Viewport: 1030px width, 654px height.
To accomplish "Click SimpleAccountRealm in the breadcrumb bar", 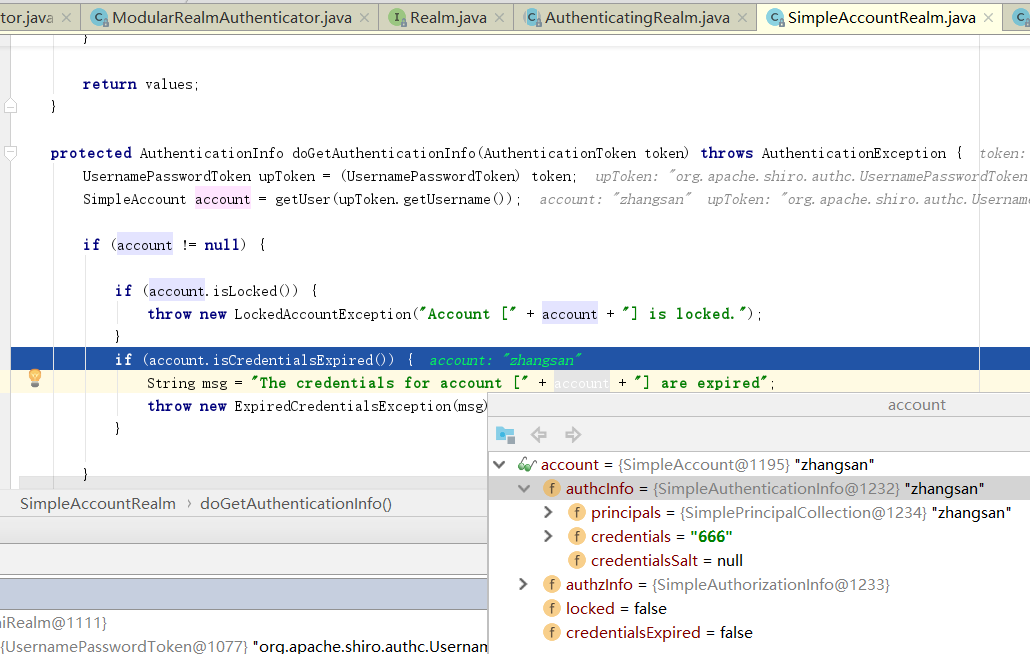I will tap(98, 504).
